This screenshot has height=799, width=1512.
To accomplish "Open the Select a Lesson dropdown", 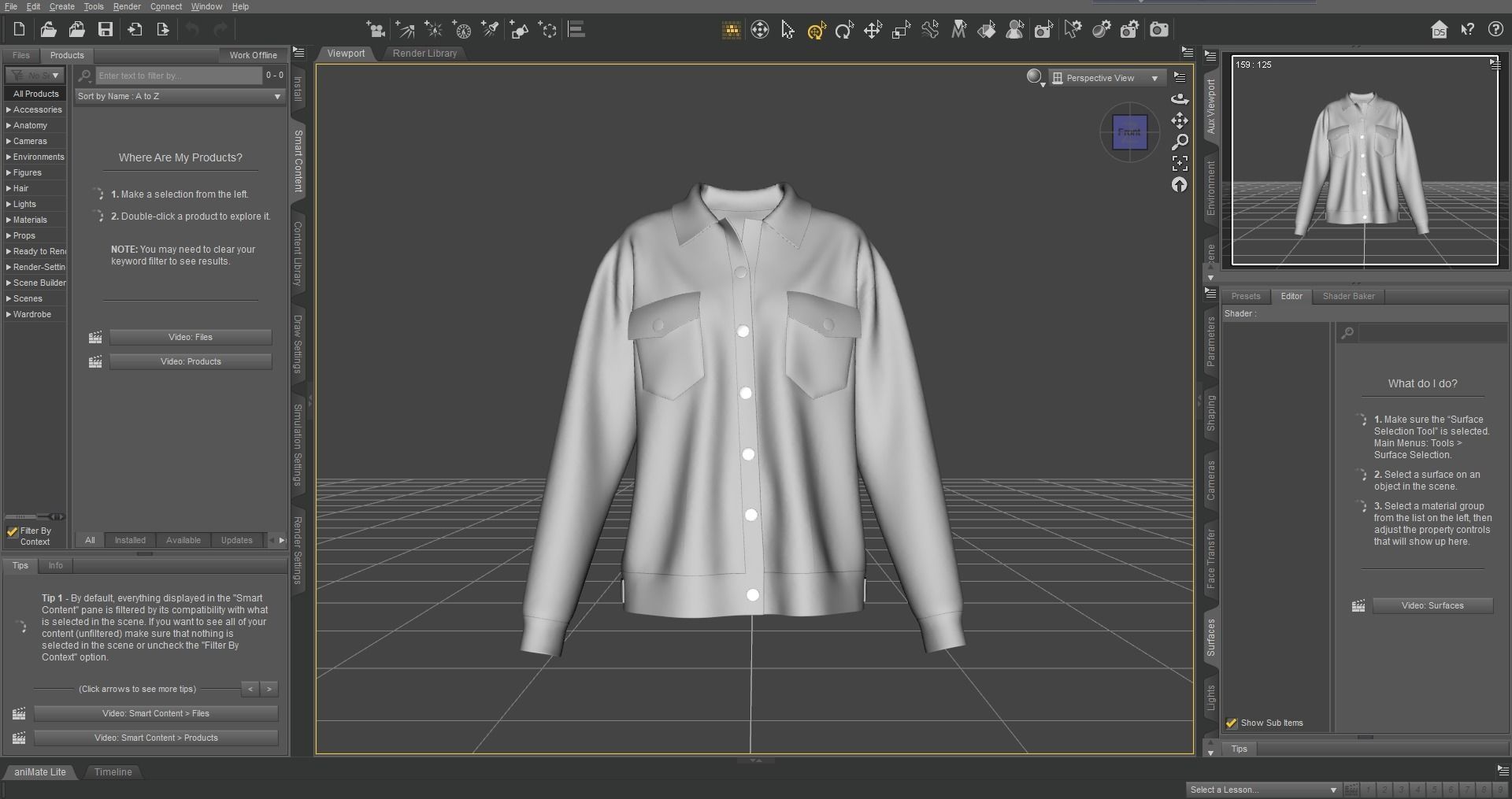I will point(1263,790).
